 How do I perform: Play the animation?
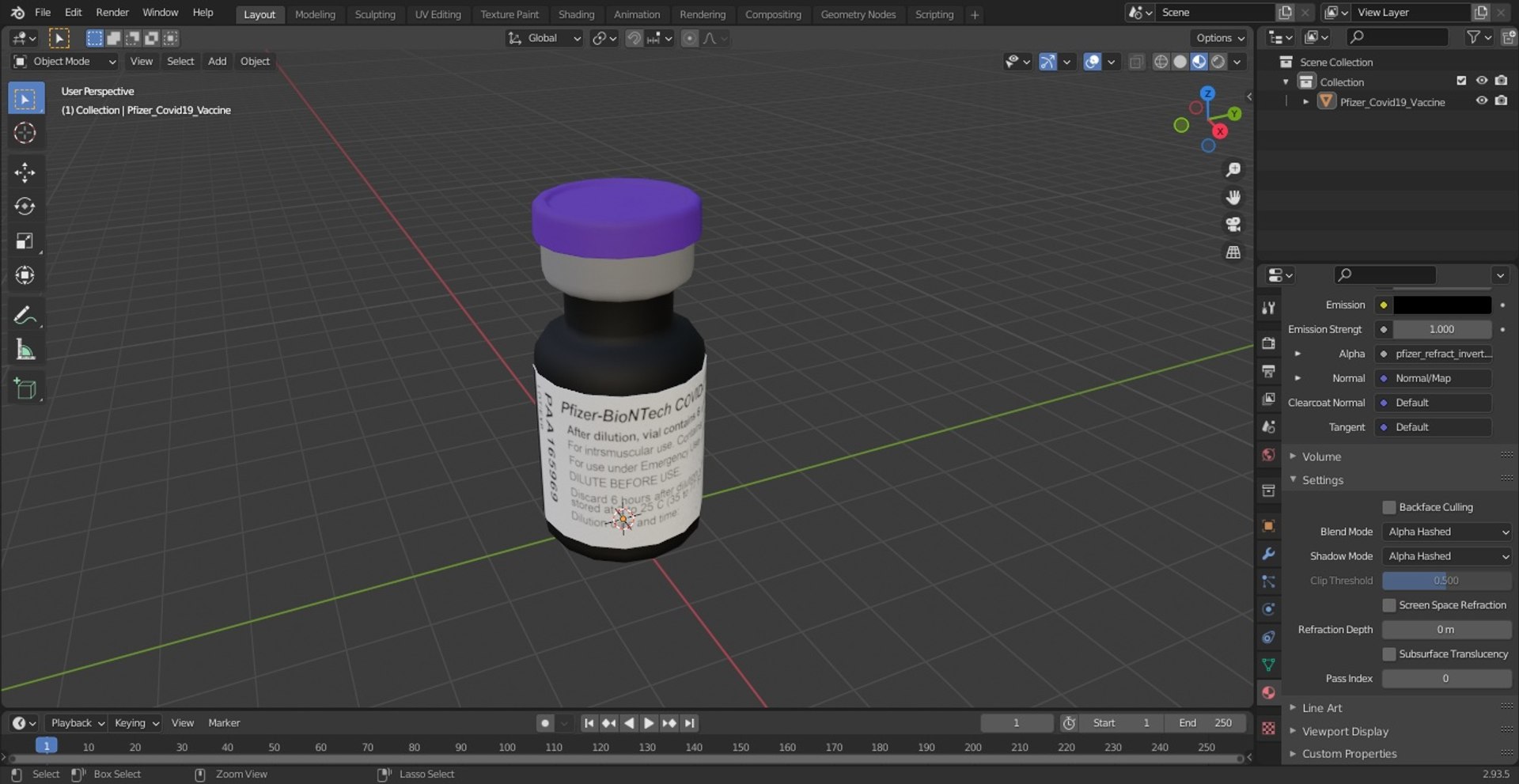(649, 723)
